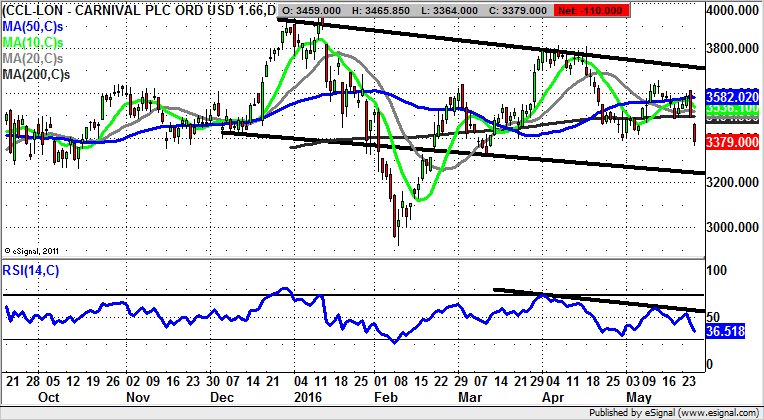The height and width of the screenshot is (420, 764).
Task: Click the blue 3582.020 price tag
Action: (x=734, y=97)
